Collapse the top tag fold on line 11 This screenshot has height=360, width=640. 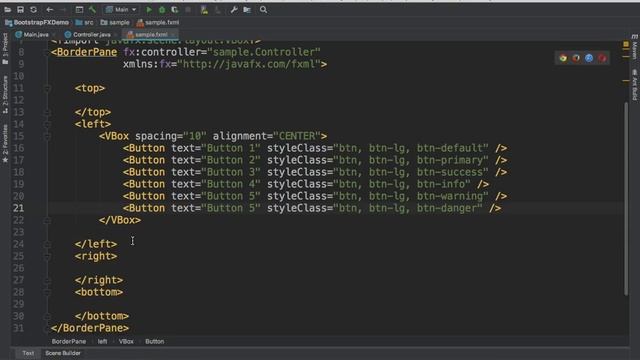(x=47, y=88)
